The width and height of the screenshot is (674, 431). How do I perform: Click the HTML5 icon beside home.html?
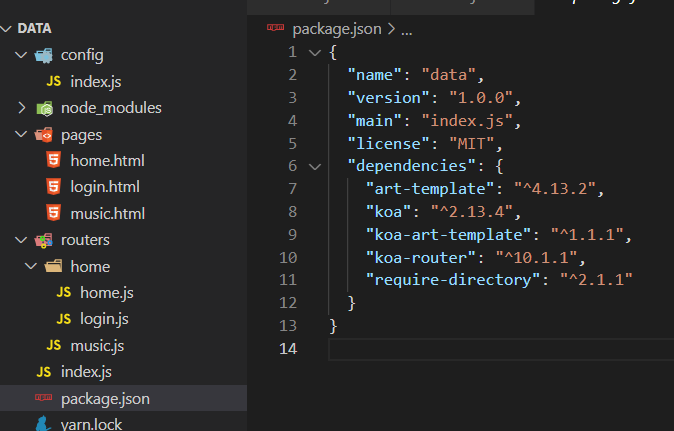pos(54,160)
